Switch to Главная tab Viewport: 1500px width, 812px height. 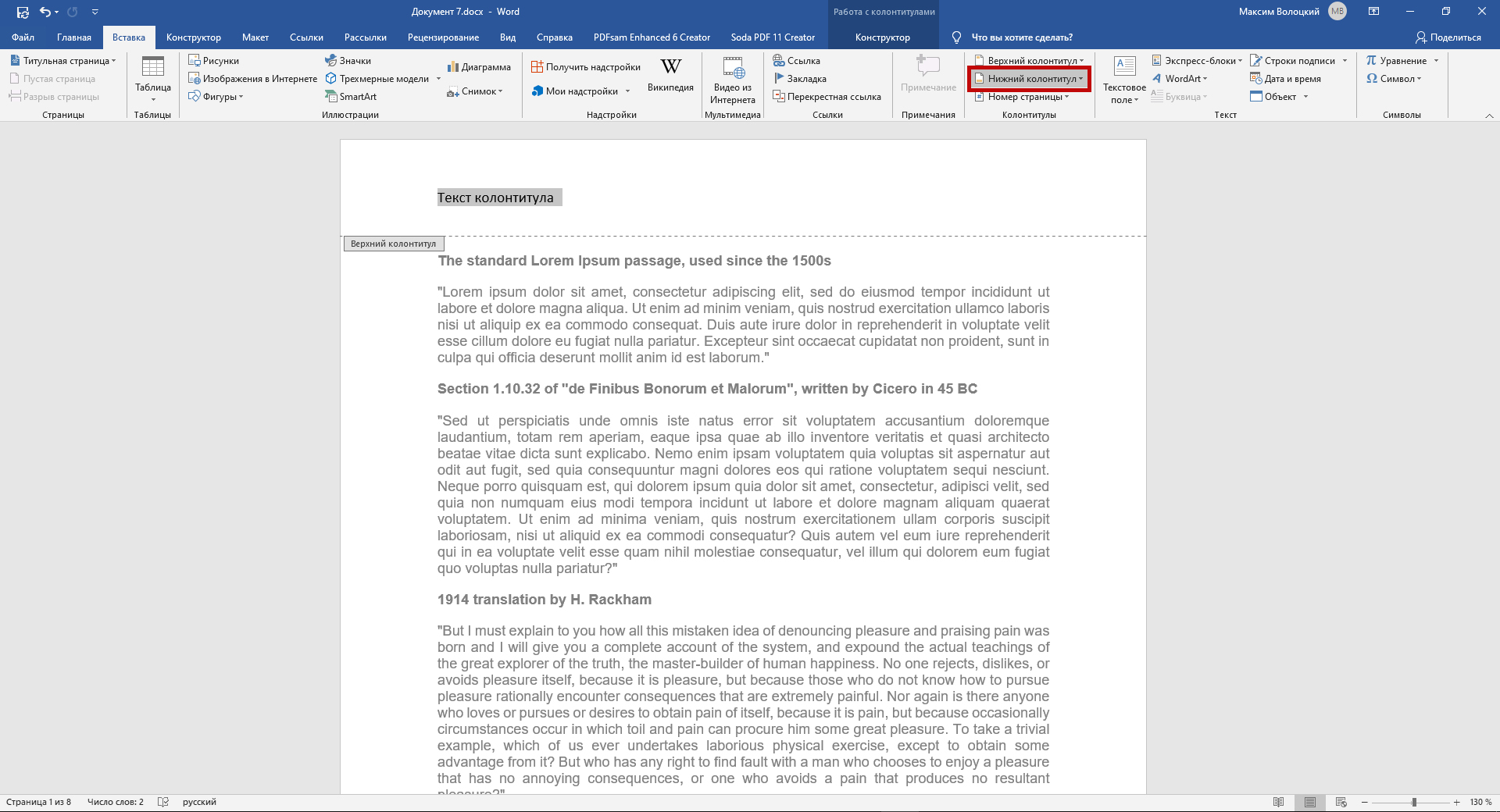[74, 37]
